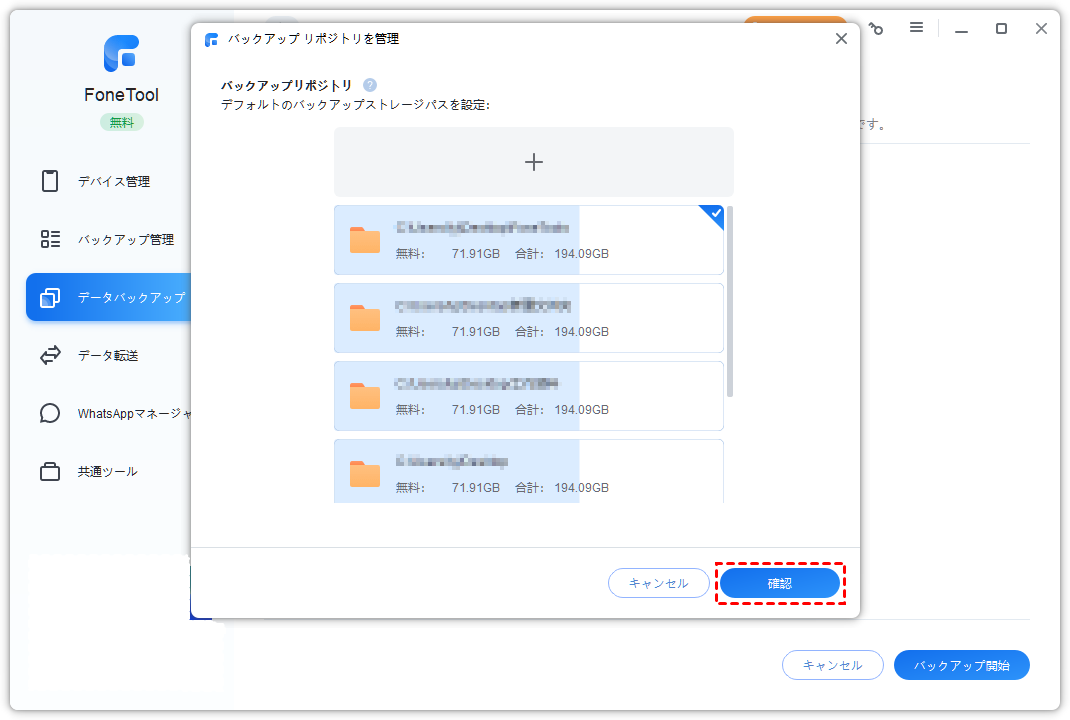Open the hamburger menu icon

tap(916, 28)
